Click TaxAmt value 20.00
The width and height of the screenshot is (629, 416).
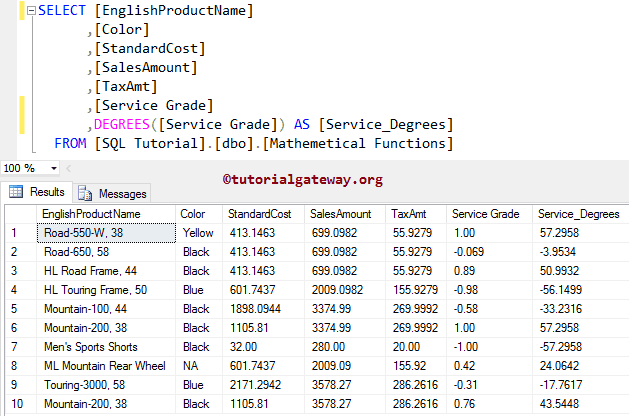pos(416,347)
